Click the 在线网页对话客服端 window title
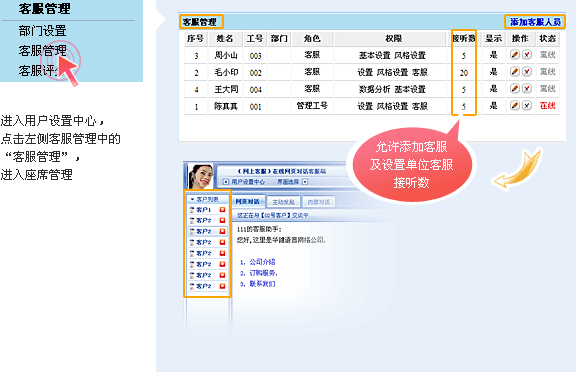 click(x=281, y=171)
